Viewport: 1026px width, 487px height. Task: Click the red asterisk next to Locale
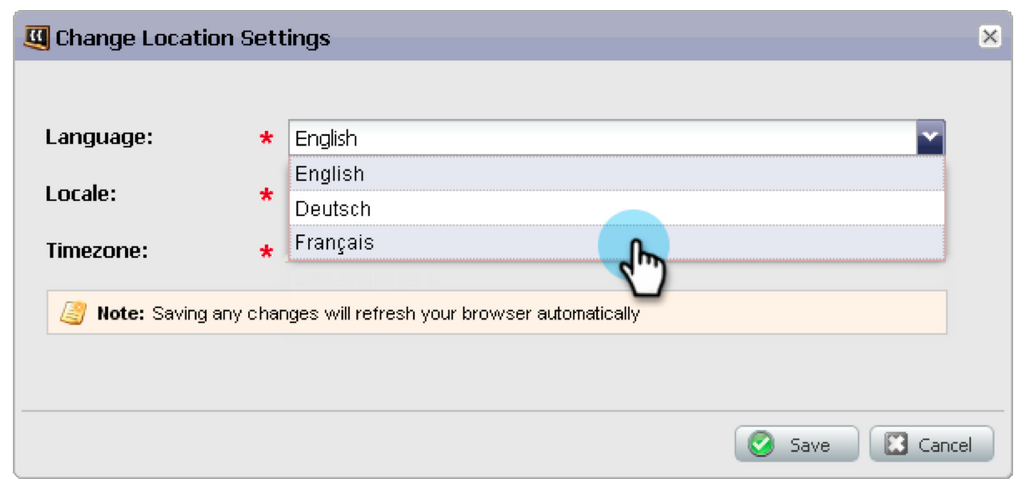click(x=266, y=196)
